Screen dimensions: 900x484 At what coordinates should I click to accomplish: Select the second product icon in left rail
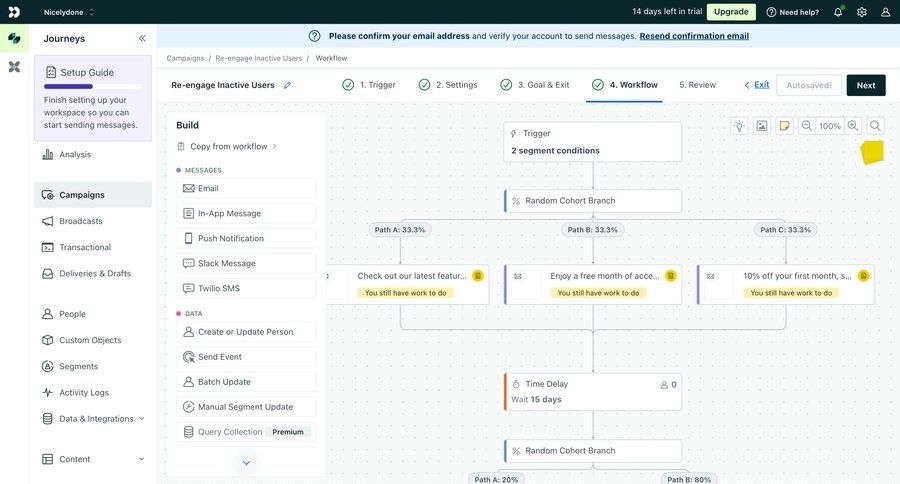(x=14, y=67)
